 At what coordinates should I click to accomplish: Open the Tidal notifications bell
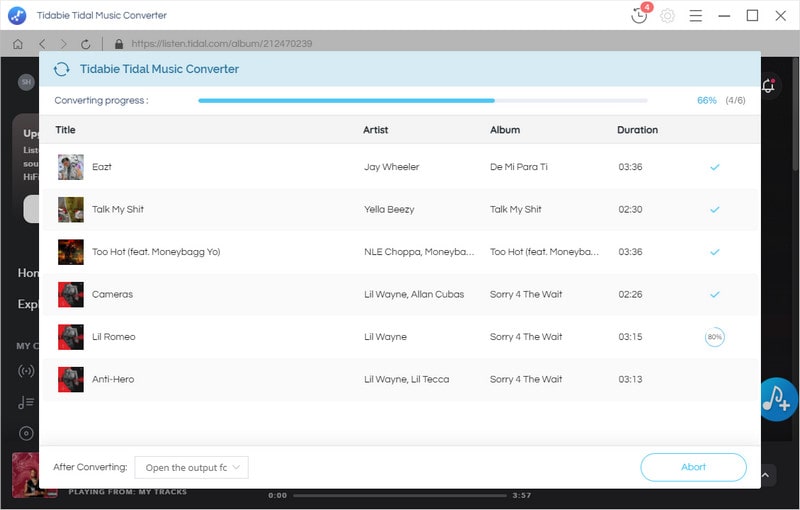point(768,86)
